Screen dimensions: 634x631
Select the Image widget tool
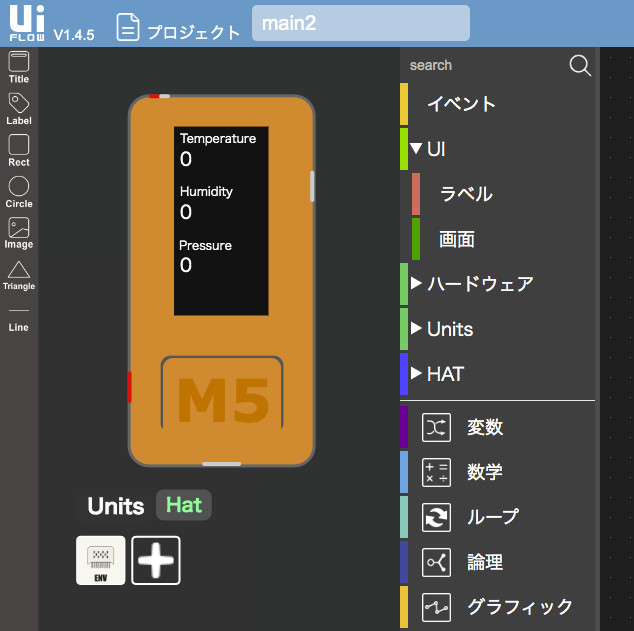tap(18, 231)
